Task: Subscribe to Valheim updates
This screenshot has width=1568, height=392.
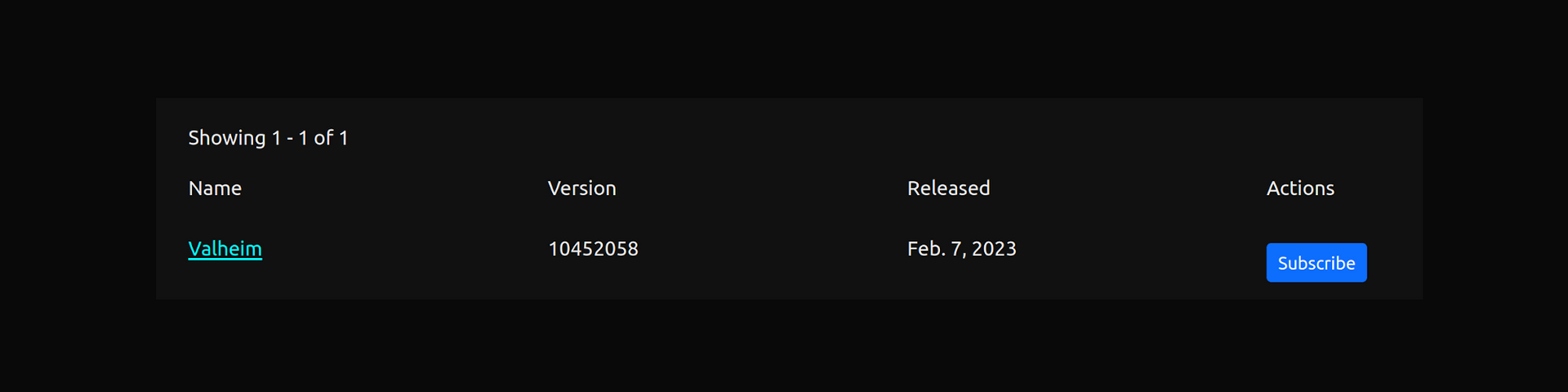Action: [1316, 262]
